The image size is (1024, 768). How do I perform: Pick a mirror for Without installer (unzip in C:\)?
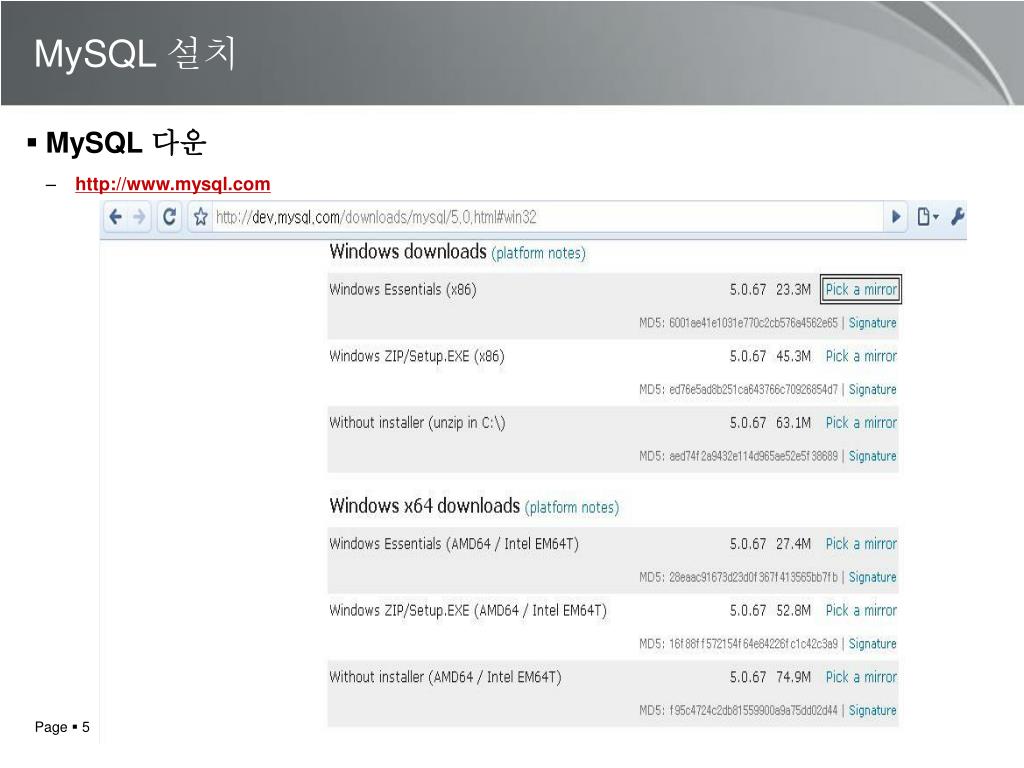point(861,423)
